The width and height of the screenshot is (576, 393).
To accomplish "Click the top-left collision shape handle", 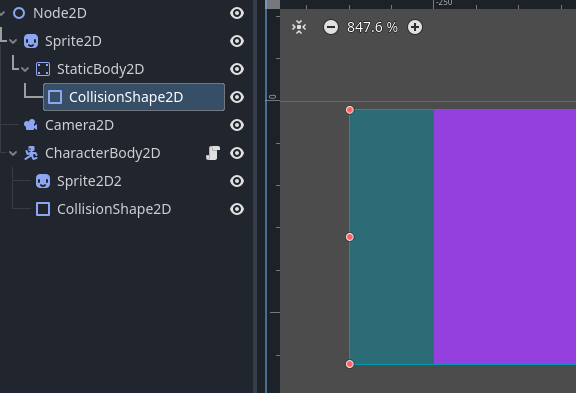I will click(350, 110).
